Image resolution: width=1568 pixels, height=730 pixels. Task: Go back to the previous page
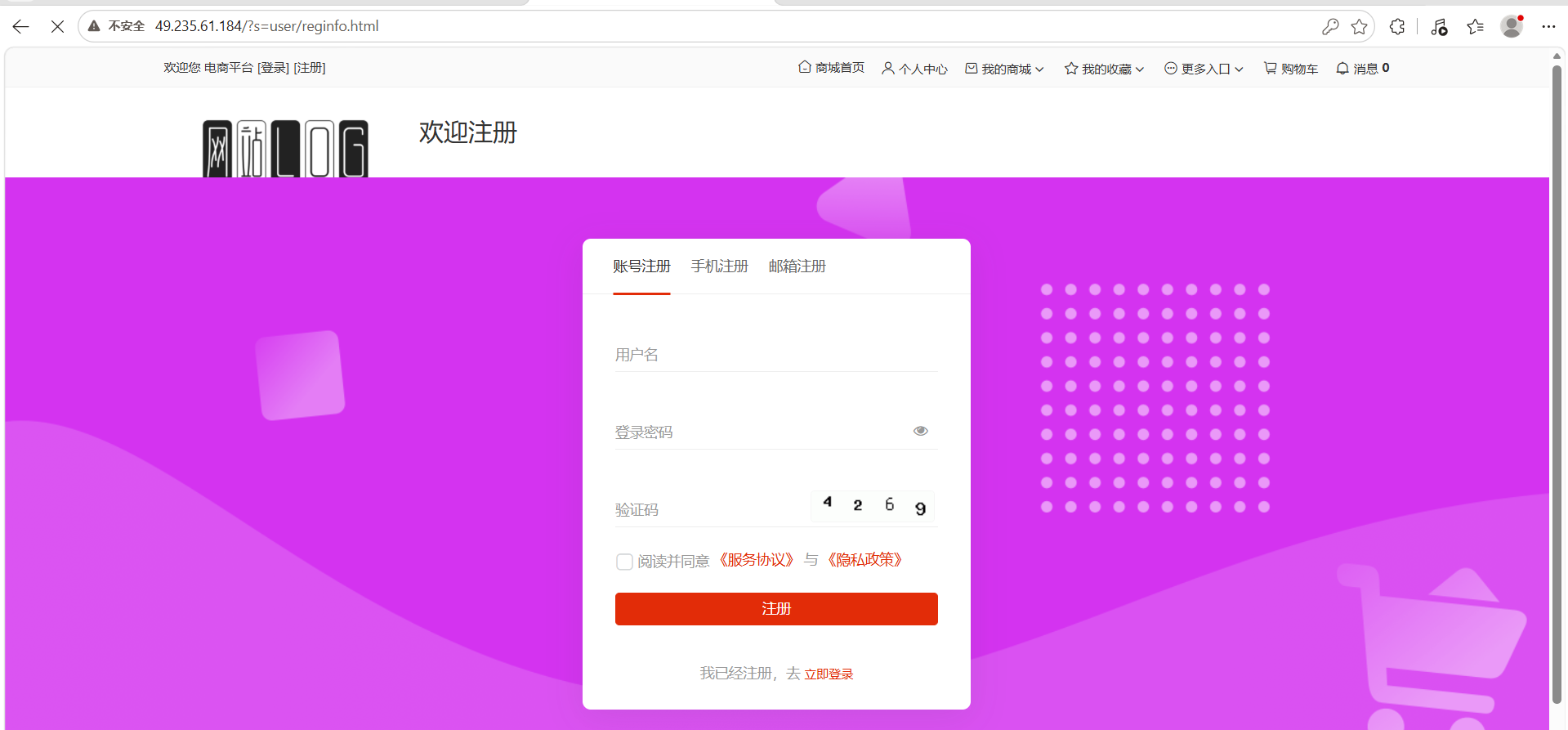(x=21, y=26)
